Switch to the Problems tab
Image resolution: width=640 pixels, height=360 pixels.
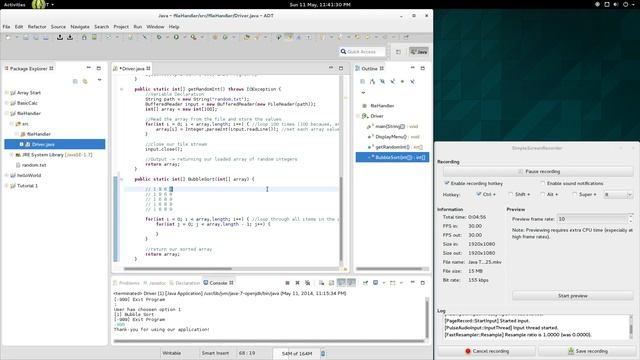[126, 283]
